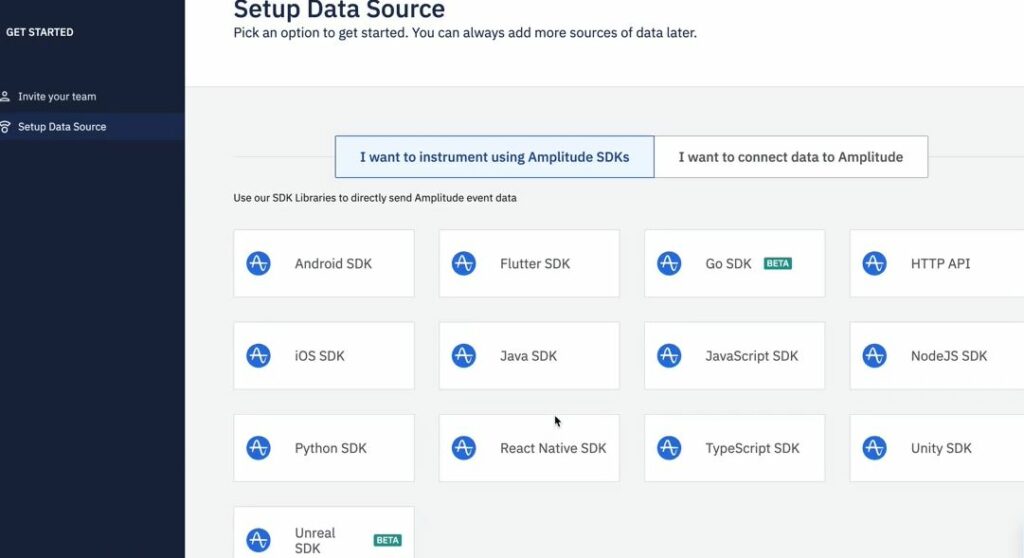Screen dimensions: 1024x558
Task: Click the HTTP API Amplitude icon
Action: 874,263
